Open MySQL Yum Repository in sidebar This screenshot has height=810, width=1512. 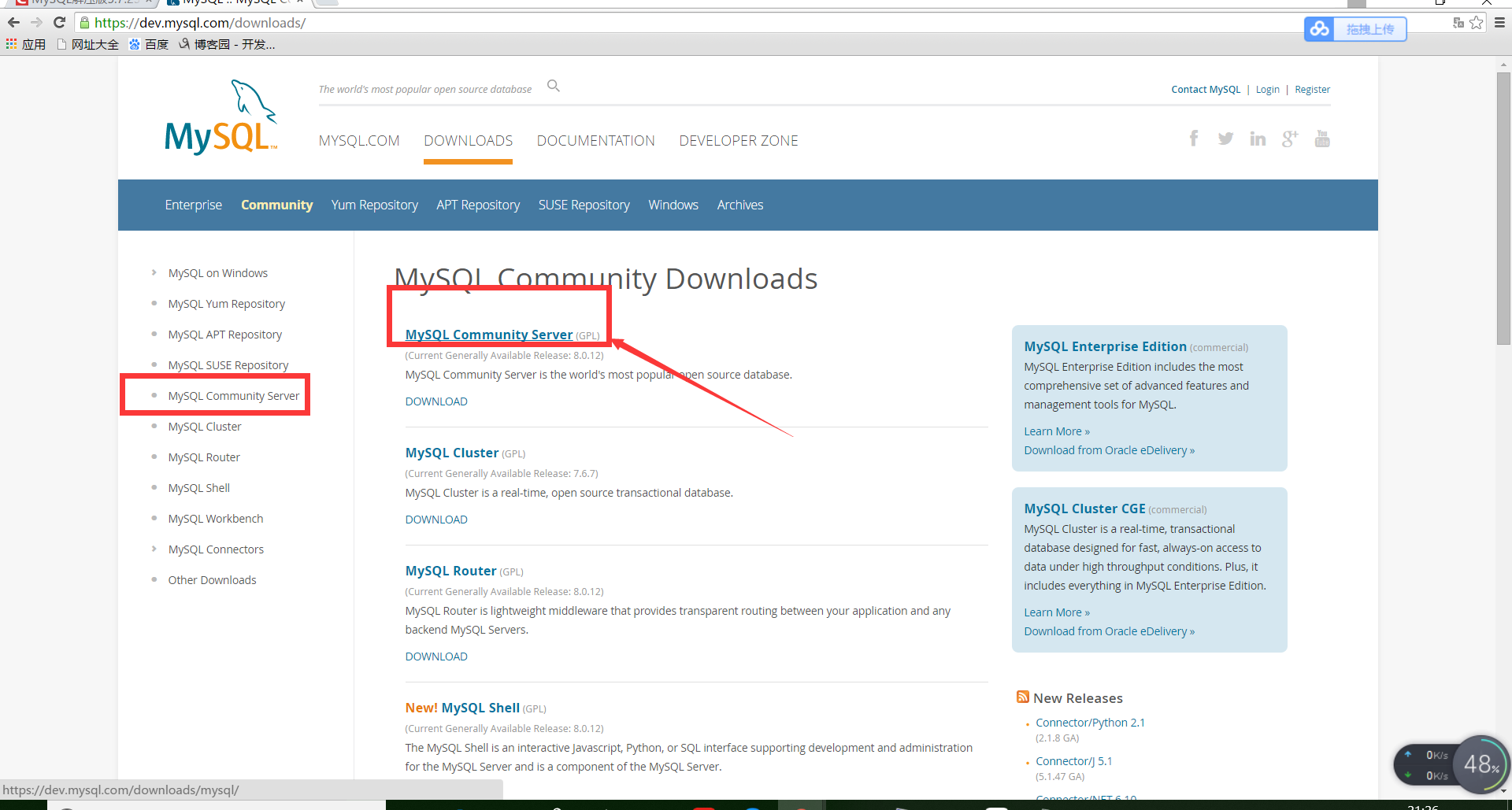227,304
